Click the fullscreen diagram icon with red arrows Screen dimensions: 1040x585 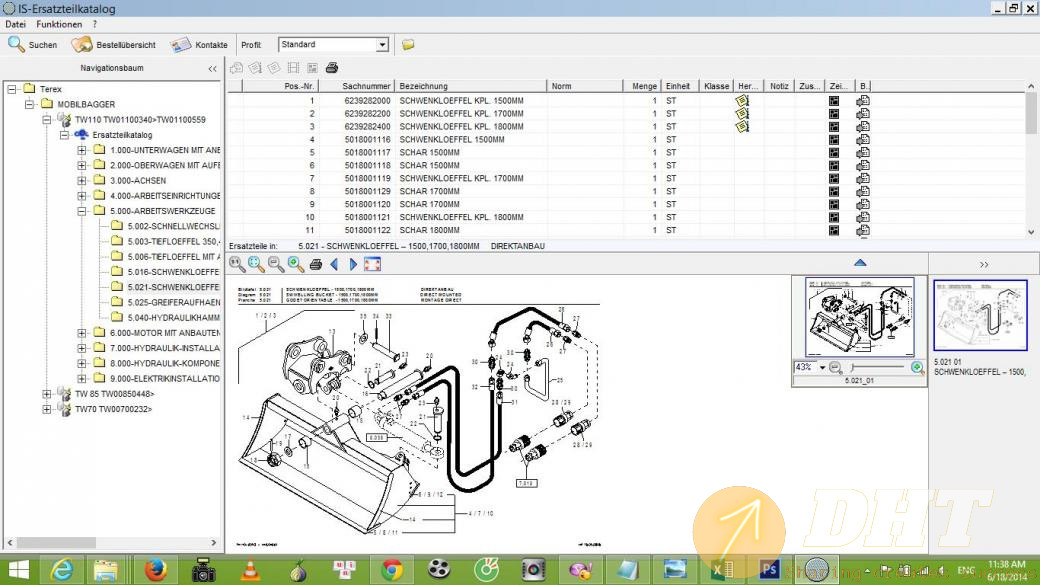(373, 264)
